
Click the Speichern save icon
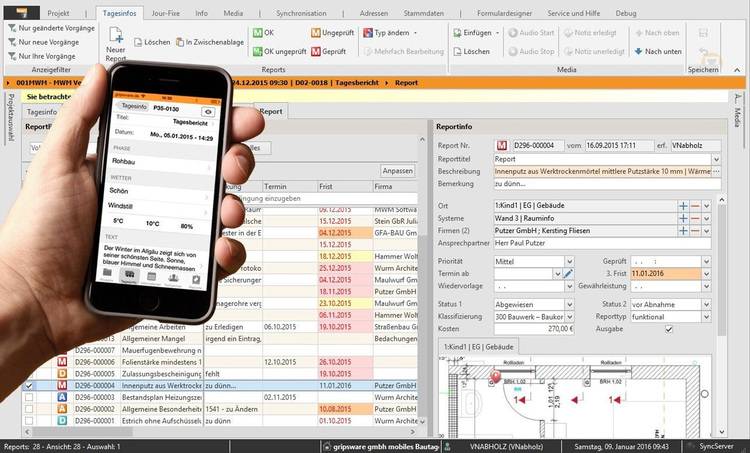(704, 45)
